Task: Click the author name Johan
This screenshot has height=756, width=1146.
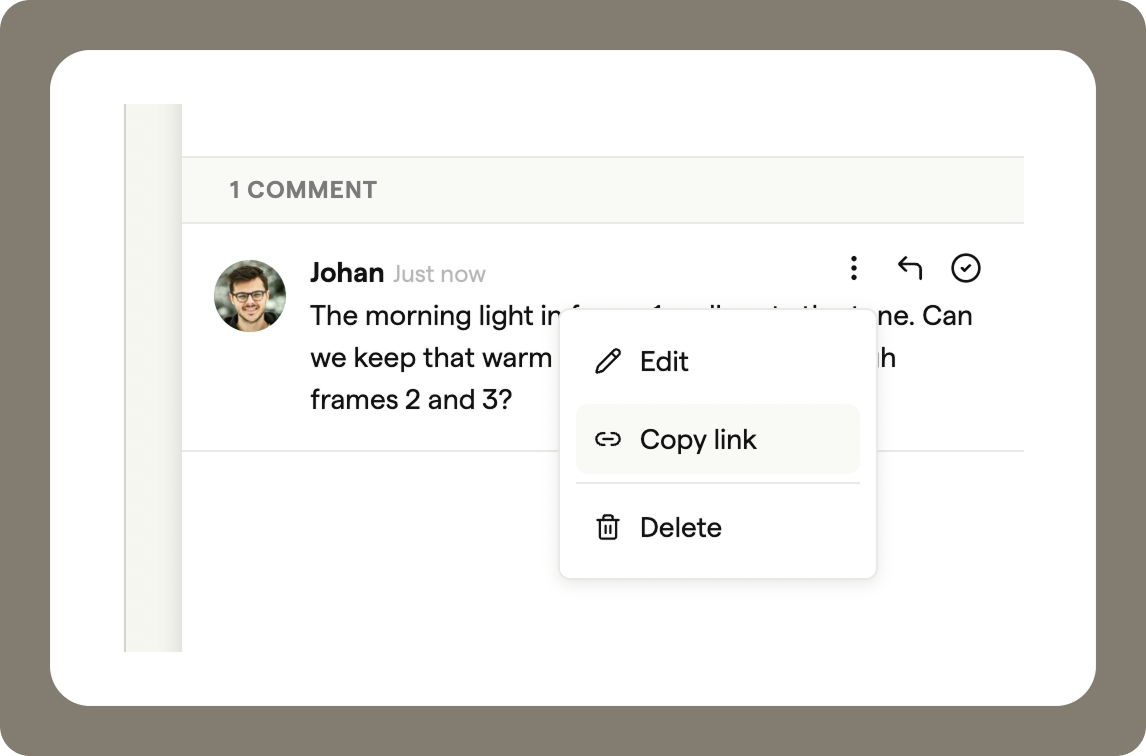Action: click(347, 273)
